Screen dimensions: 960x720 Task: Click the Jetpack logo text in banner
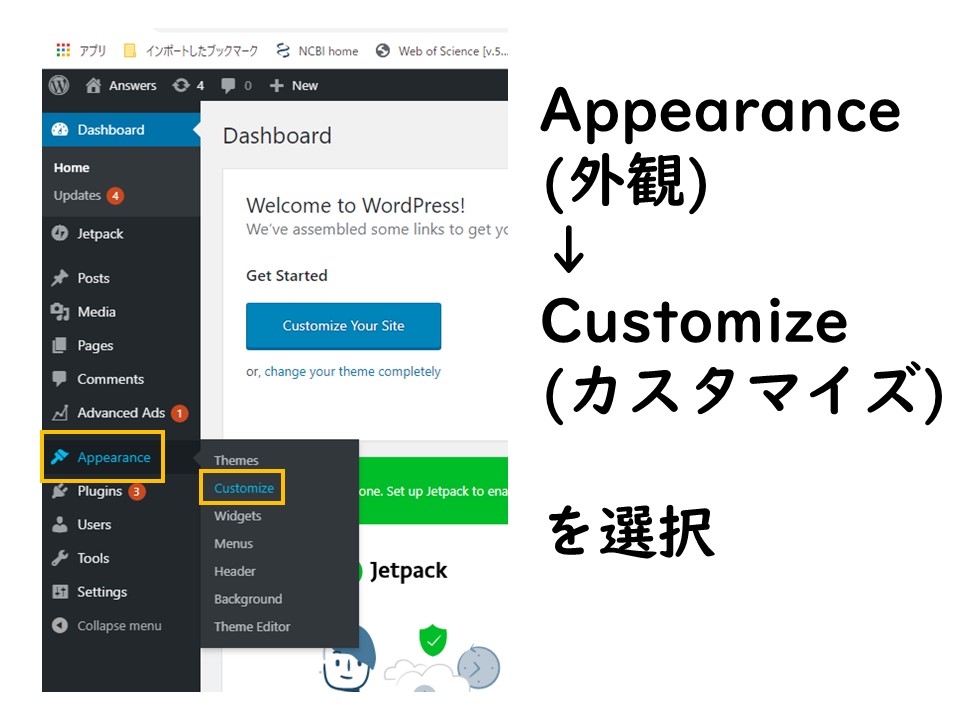pyautogui.click(x=408, y=571)
